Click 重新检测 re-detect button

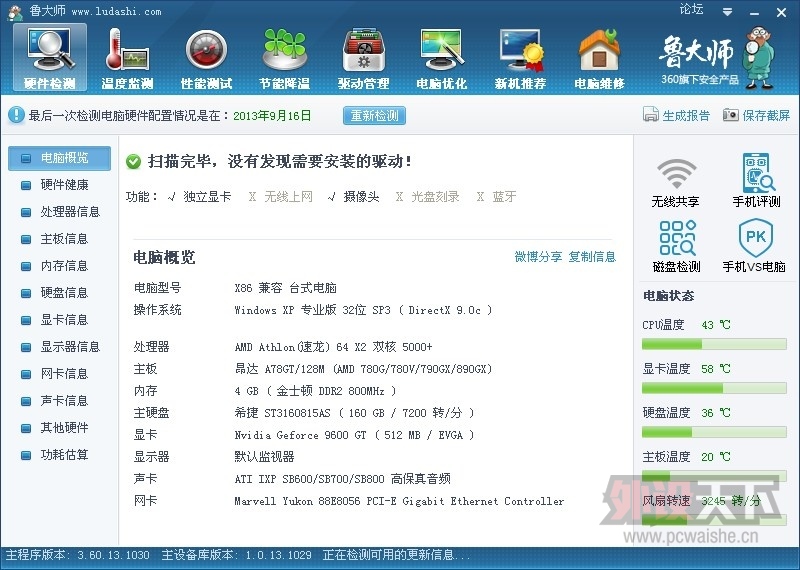tap(374, 115)
